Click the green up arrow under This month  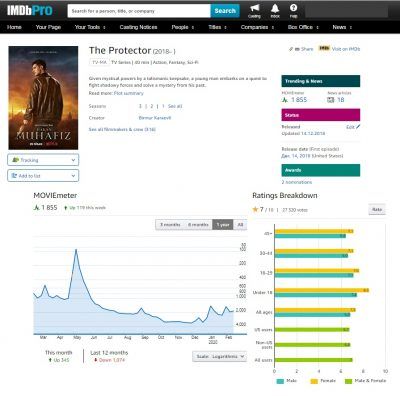coord(50,360)
